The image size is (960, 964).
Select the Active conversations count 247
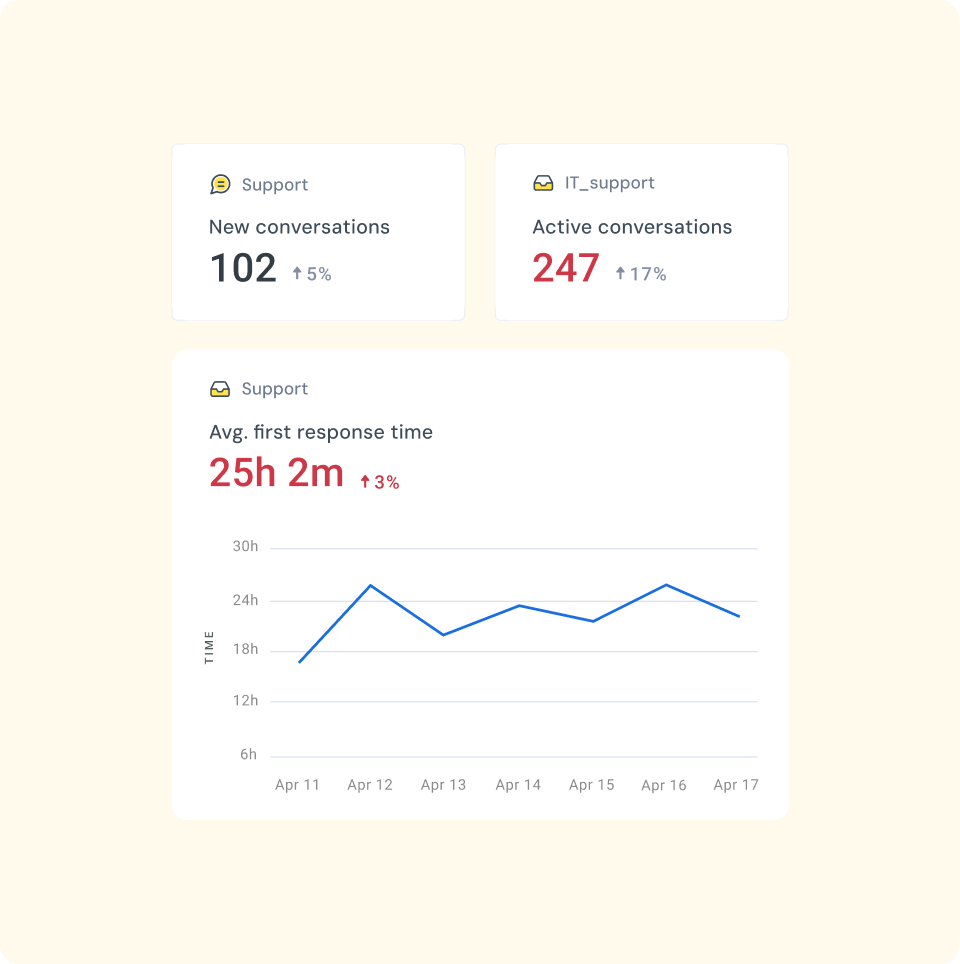pyautogui.click(x=566, y=269)
